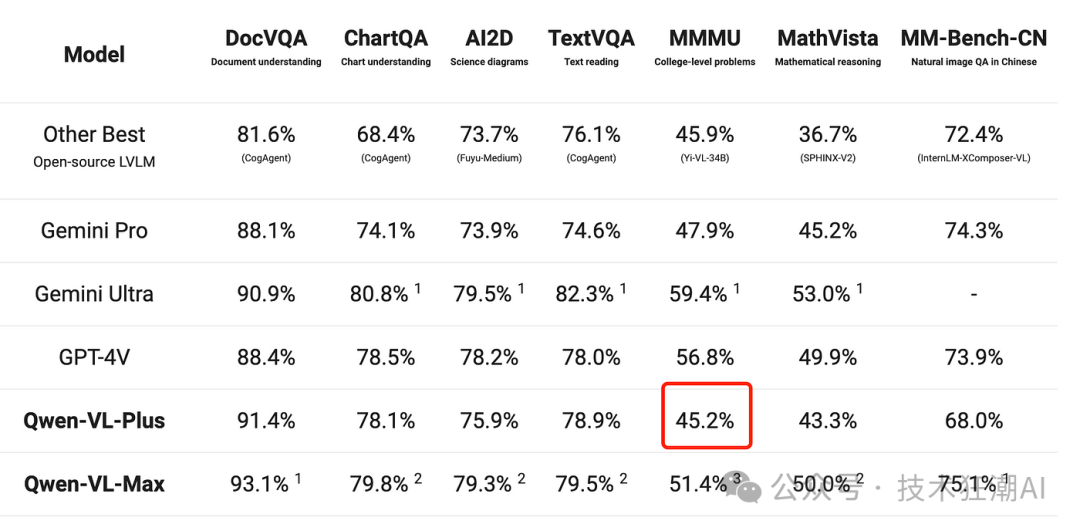Select the MMMU column header

coord(705,39)
